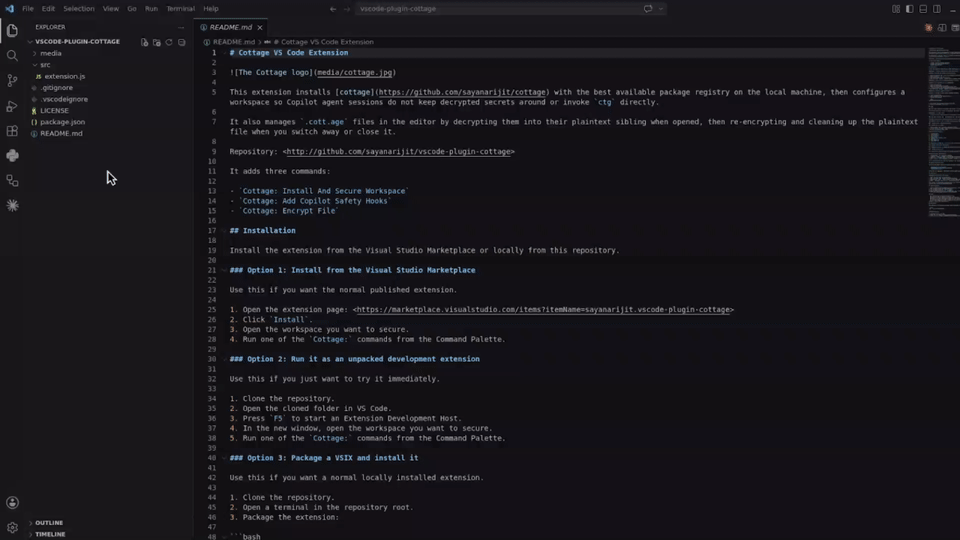Open LICENSE file in Explorer

click(x=54, y=111)
